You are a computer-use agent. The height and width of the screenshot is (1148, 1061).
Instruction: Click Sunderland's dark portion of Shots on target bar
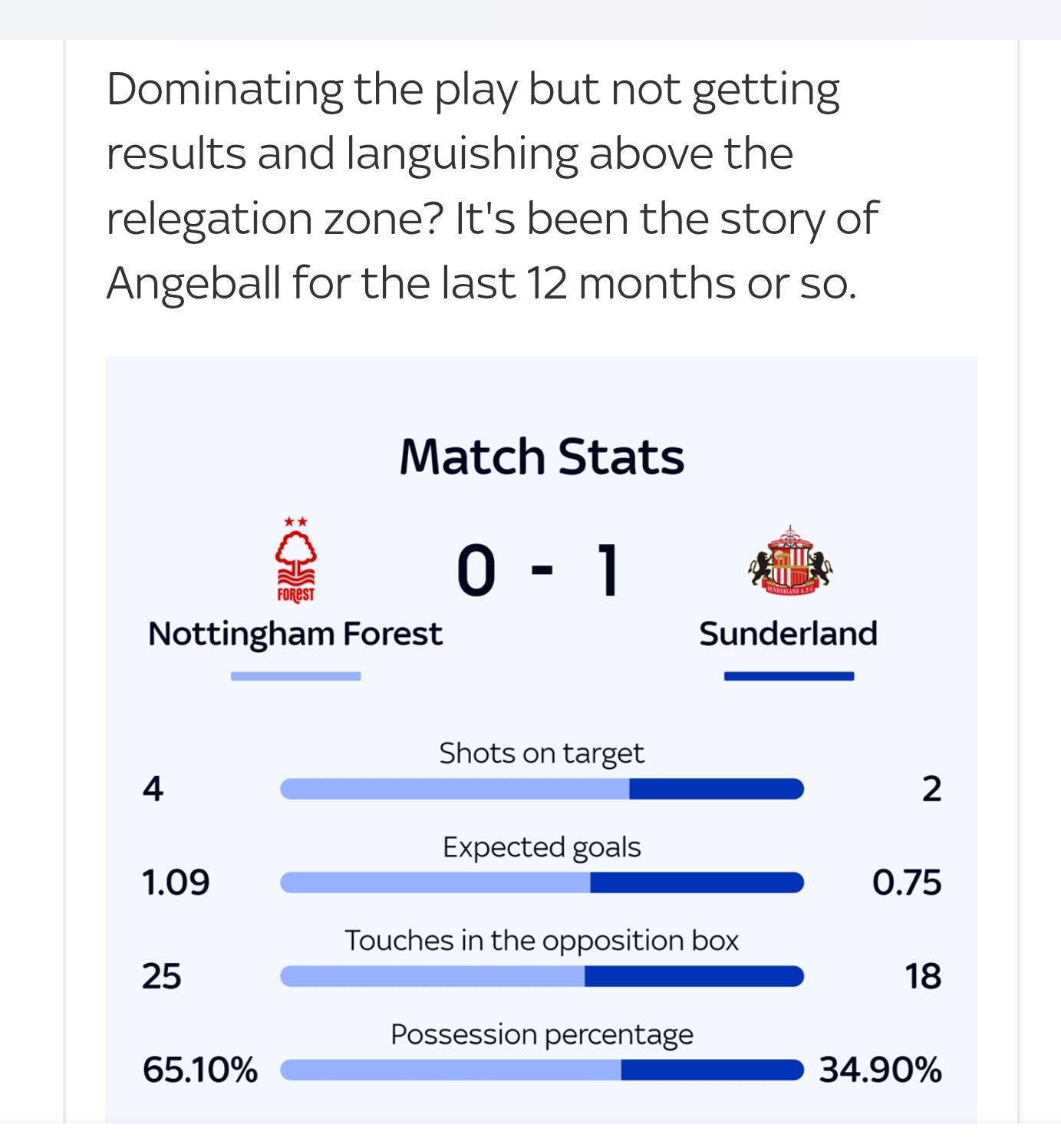coord(715,789)
